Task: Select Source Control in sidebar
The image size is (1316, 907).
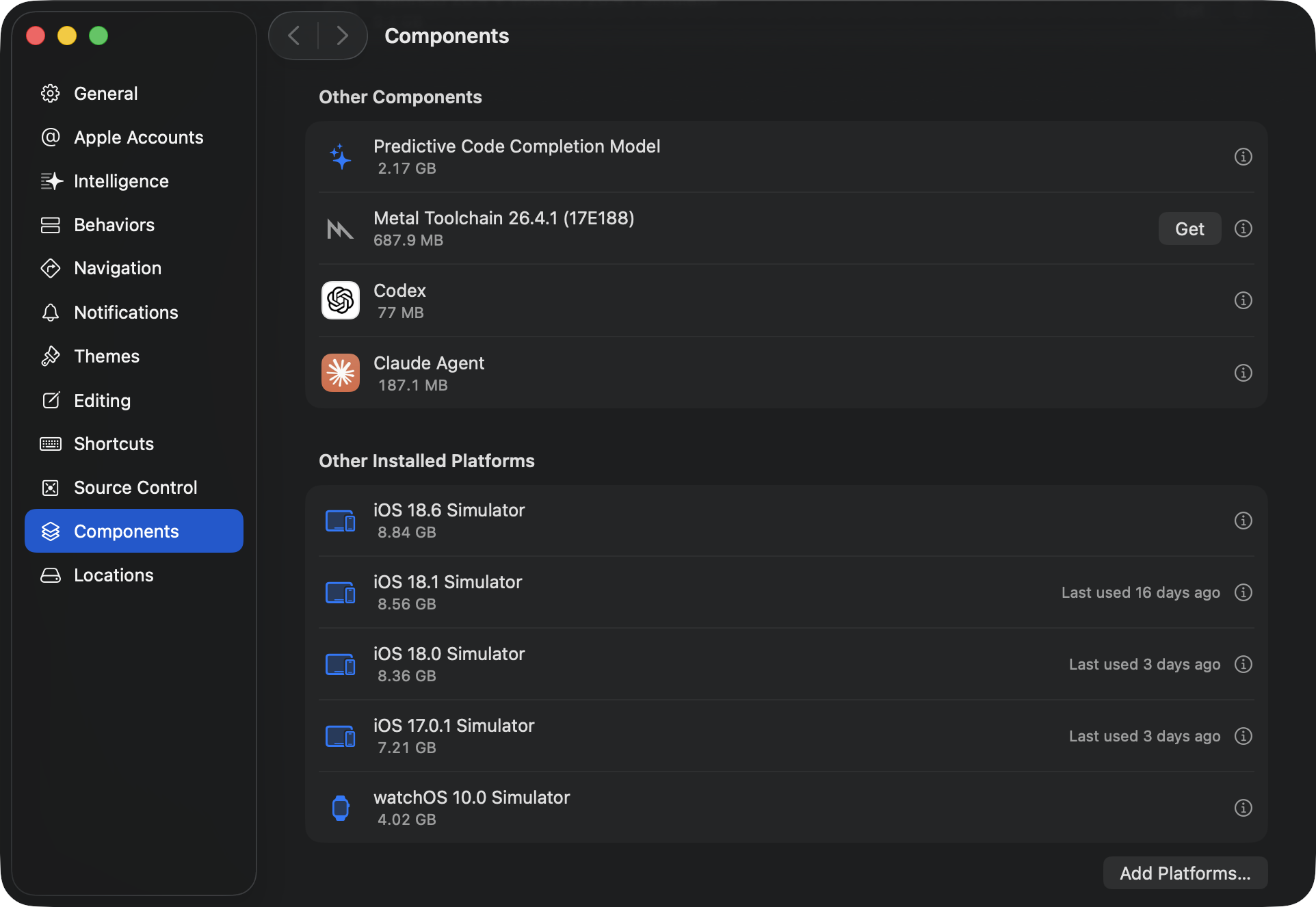Action: [134, 488]
